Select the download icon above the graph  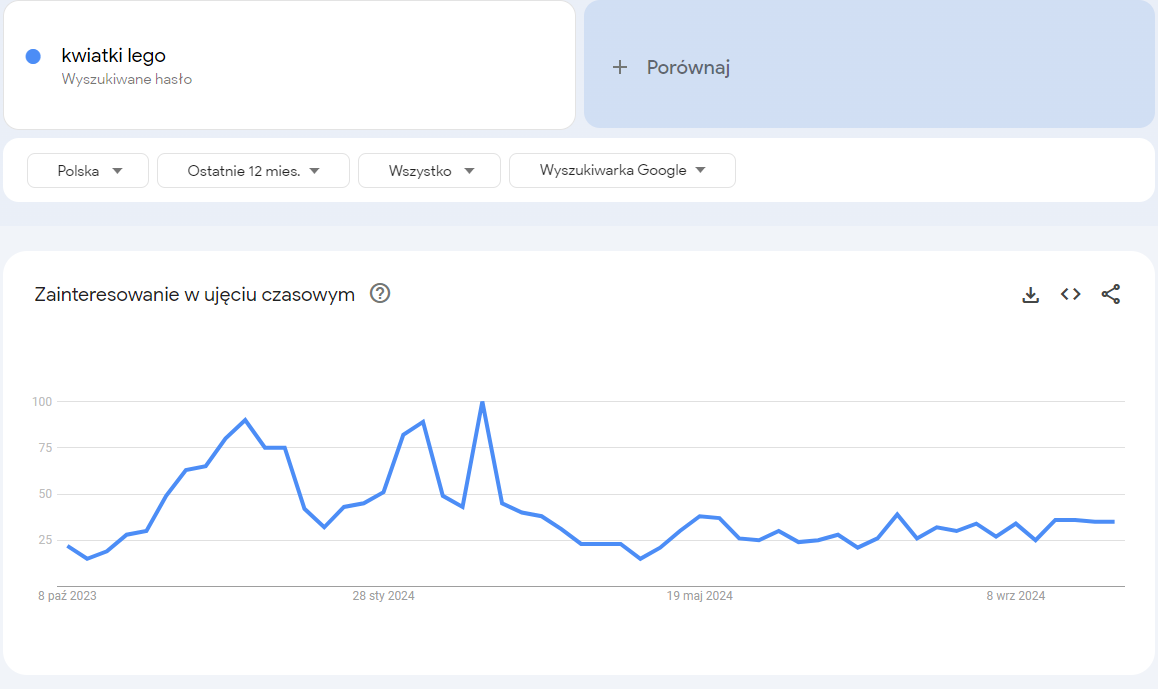pos(1030,294)
